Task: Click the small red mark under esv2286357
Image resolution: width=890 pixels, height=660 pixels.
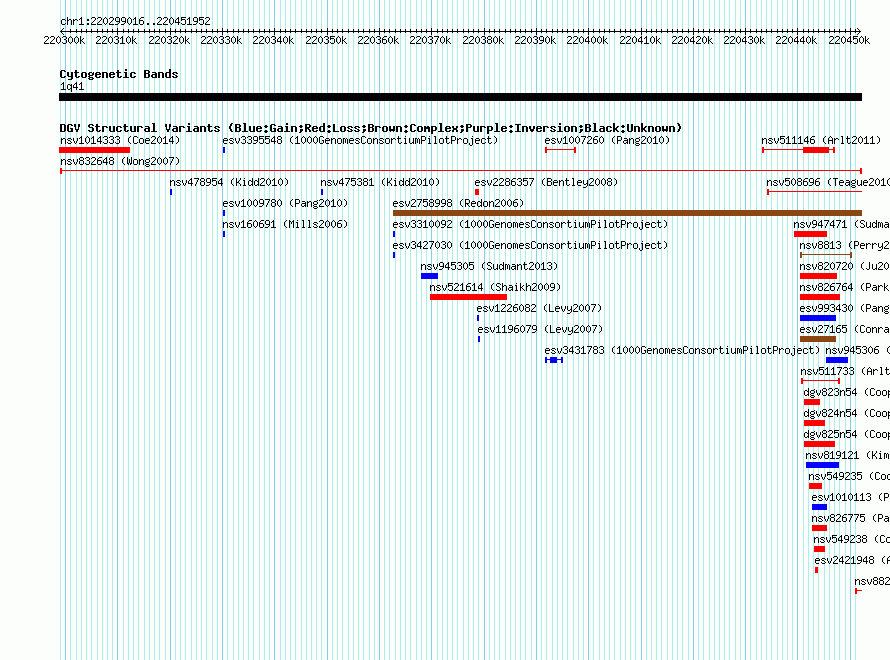Action: coord(477,192)
